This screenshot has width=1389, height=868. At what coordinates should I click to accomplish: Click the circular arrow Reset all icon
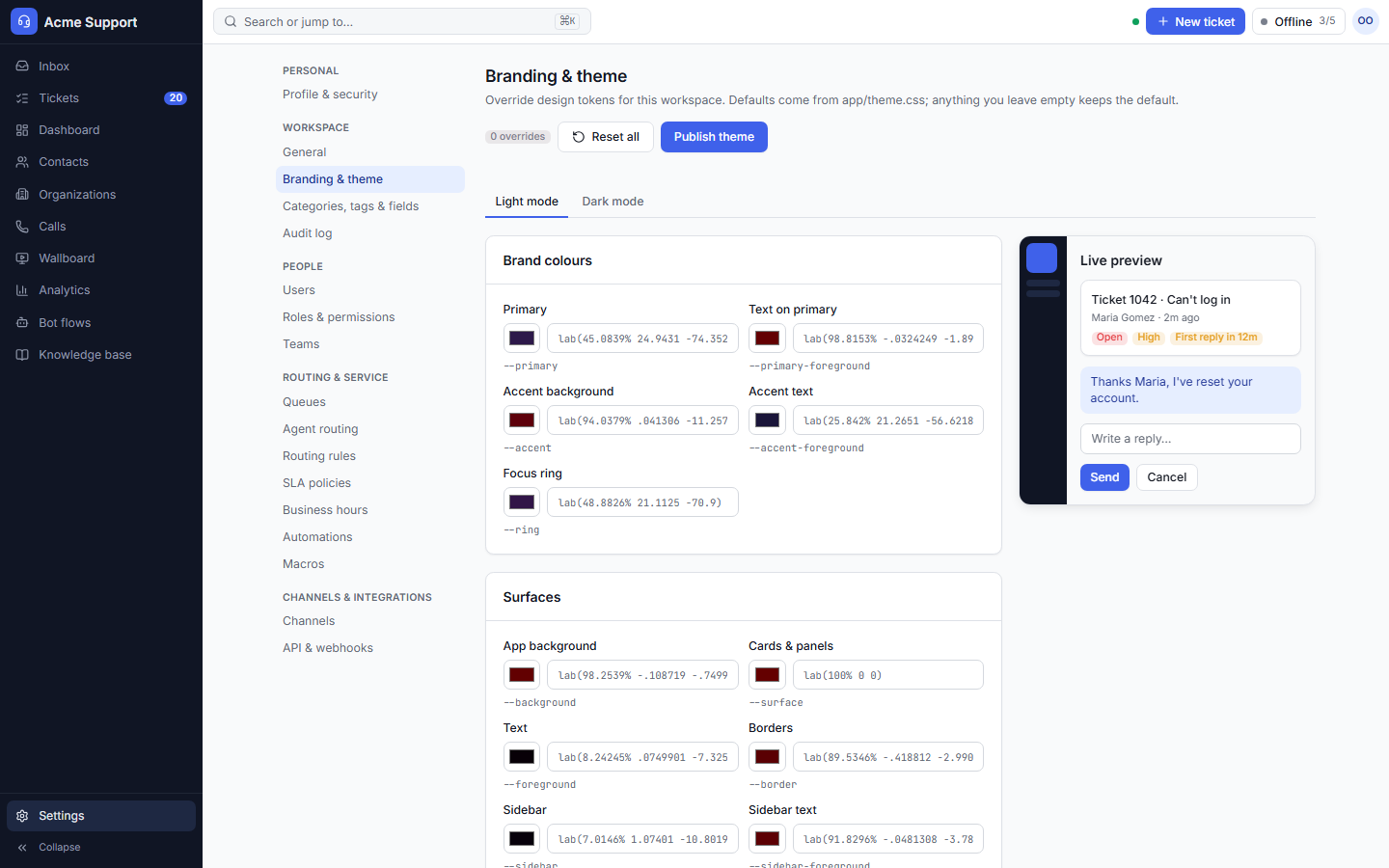[x=579, y=137]
